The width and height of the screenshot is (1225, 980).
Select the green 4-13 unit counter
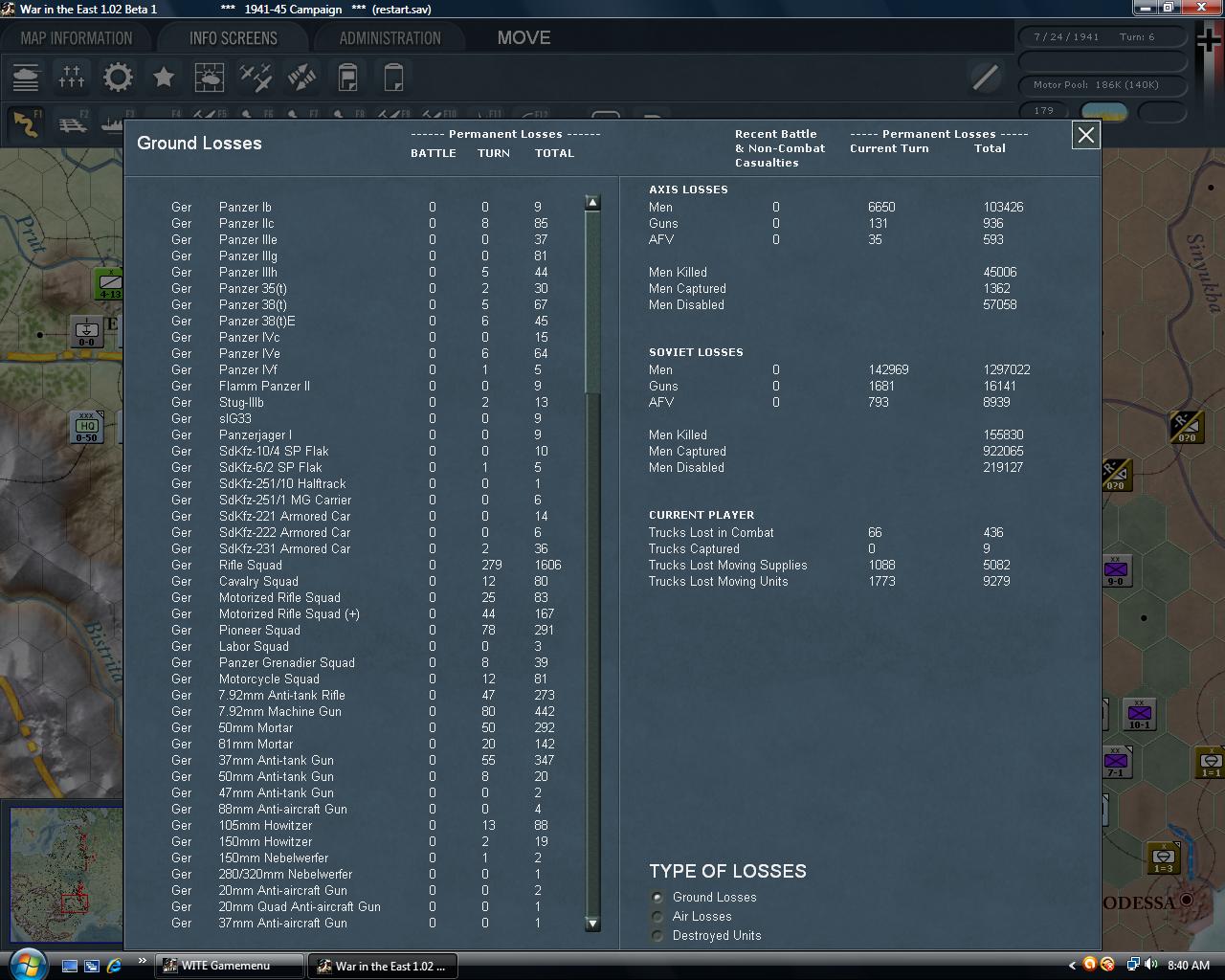tap(110, 284)
